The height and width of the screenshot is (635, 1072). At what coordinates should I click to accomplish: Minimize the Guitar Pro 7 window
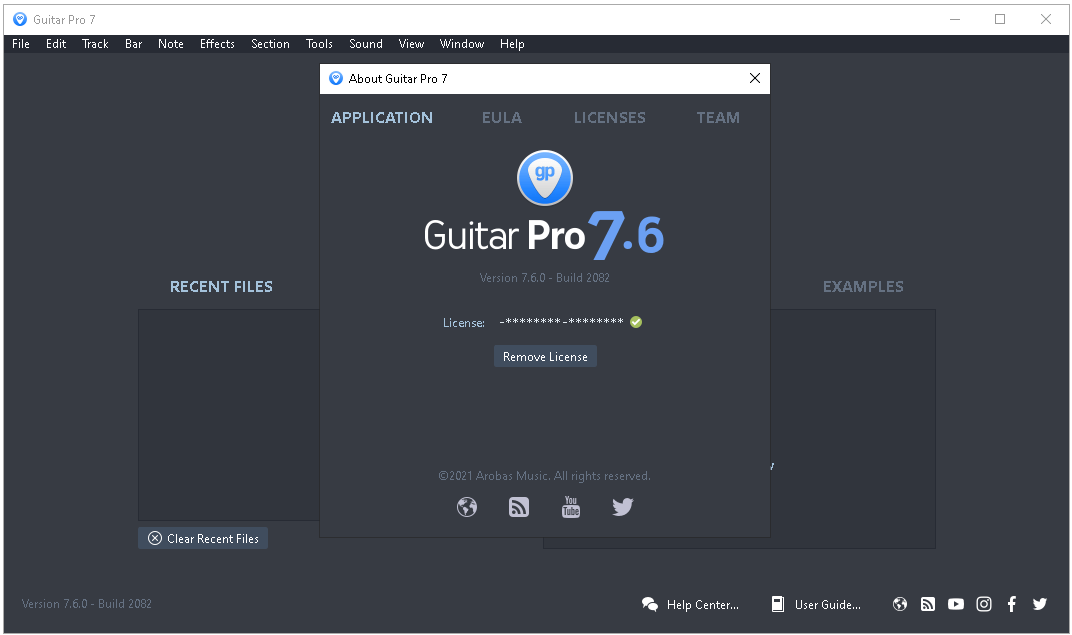click(955, 19)
